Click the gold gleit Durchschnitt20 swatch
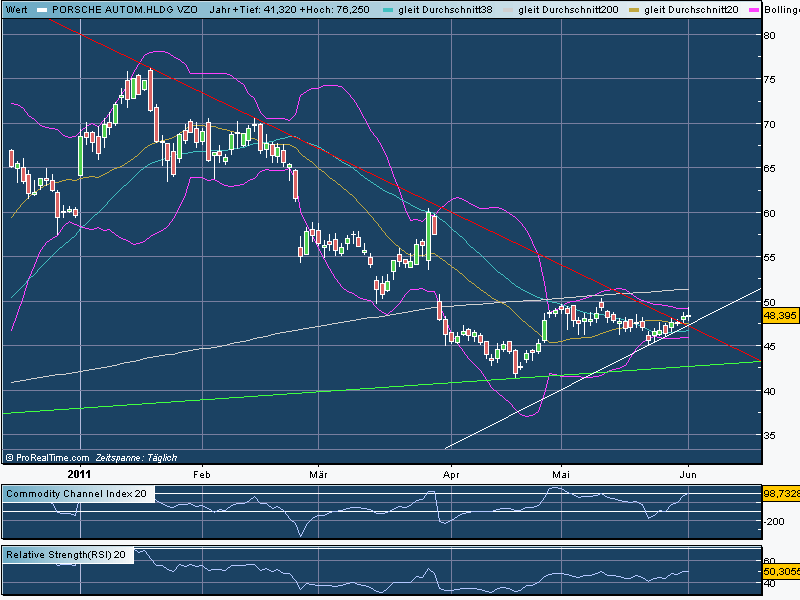Image resolution: width=800 pixels, height=600 pixels. point(634,10)
